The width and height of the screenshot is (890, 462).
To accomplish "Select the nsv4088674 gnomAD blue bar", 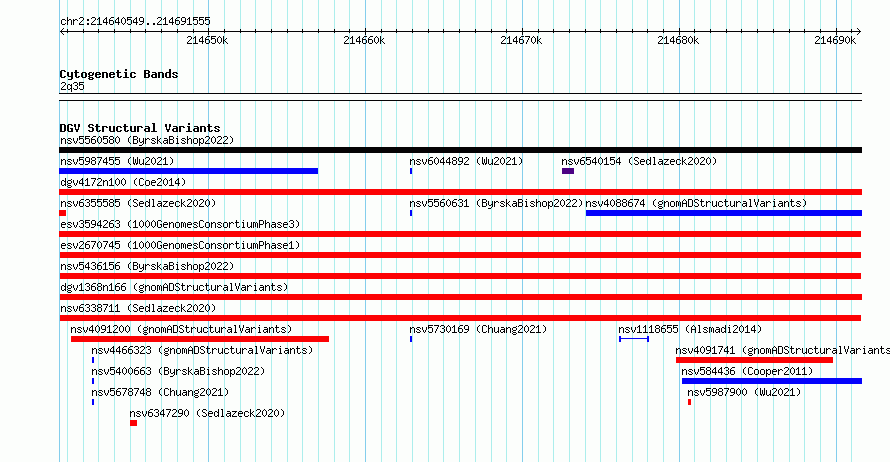I will (x=724, y=213).
